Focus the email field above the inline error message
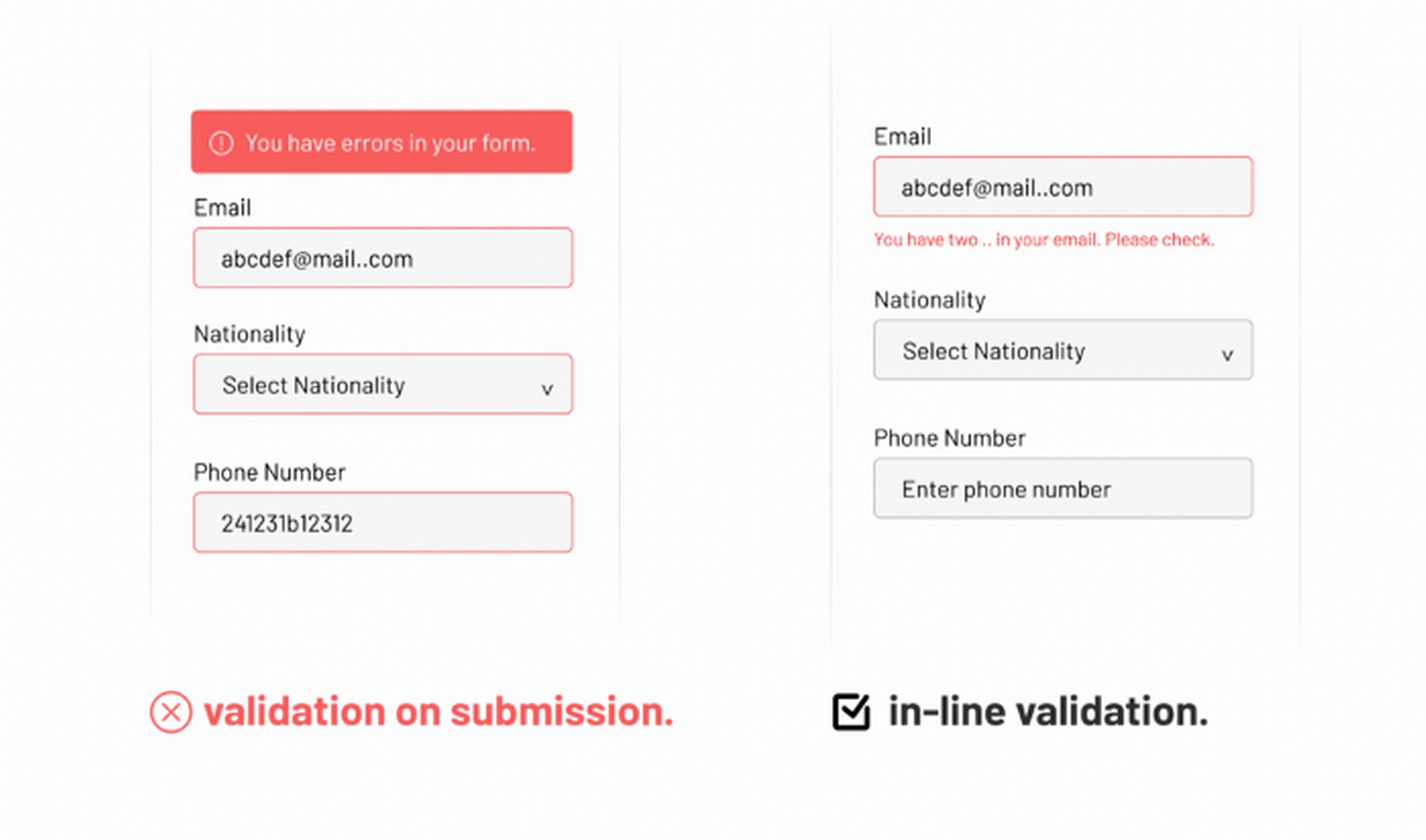1426x840 pixels. click(x=1063, y=187)
